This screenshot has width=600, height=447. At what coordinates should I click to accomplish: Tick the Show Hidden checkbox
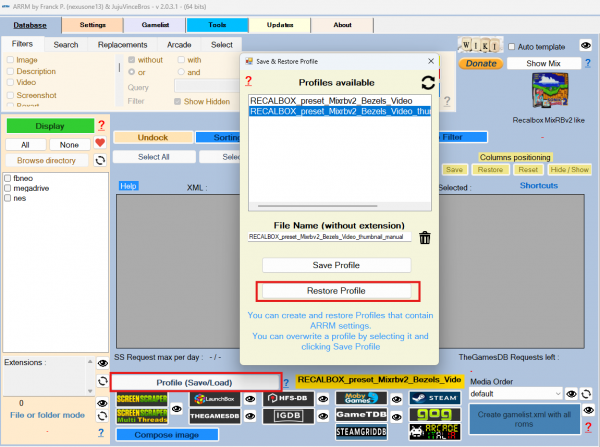pyautogui.click(x=178, y=101)
